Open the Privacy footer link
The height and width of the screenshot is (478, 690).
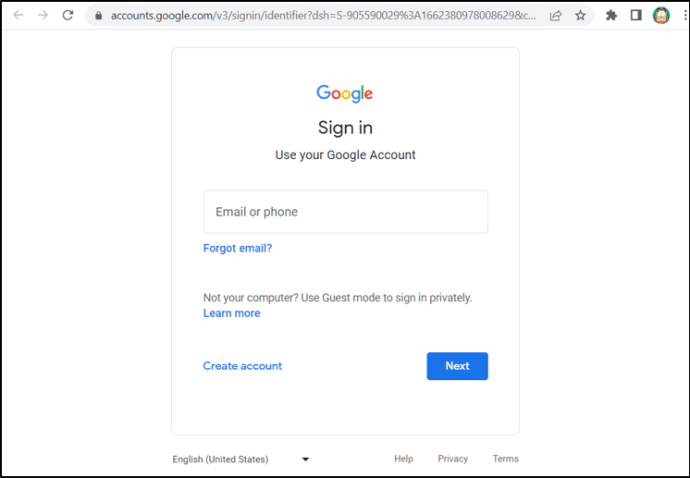click(x=453, y=459)
